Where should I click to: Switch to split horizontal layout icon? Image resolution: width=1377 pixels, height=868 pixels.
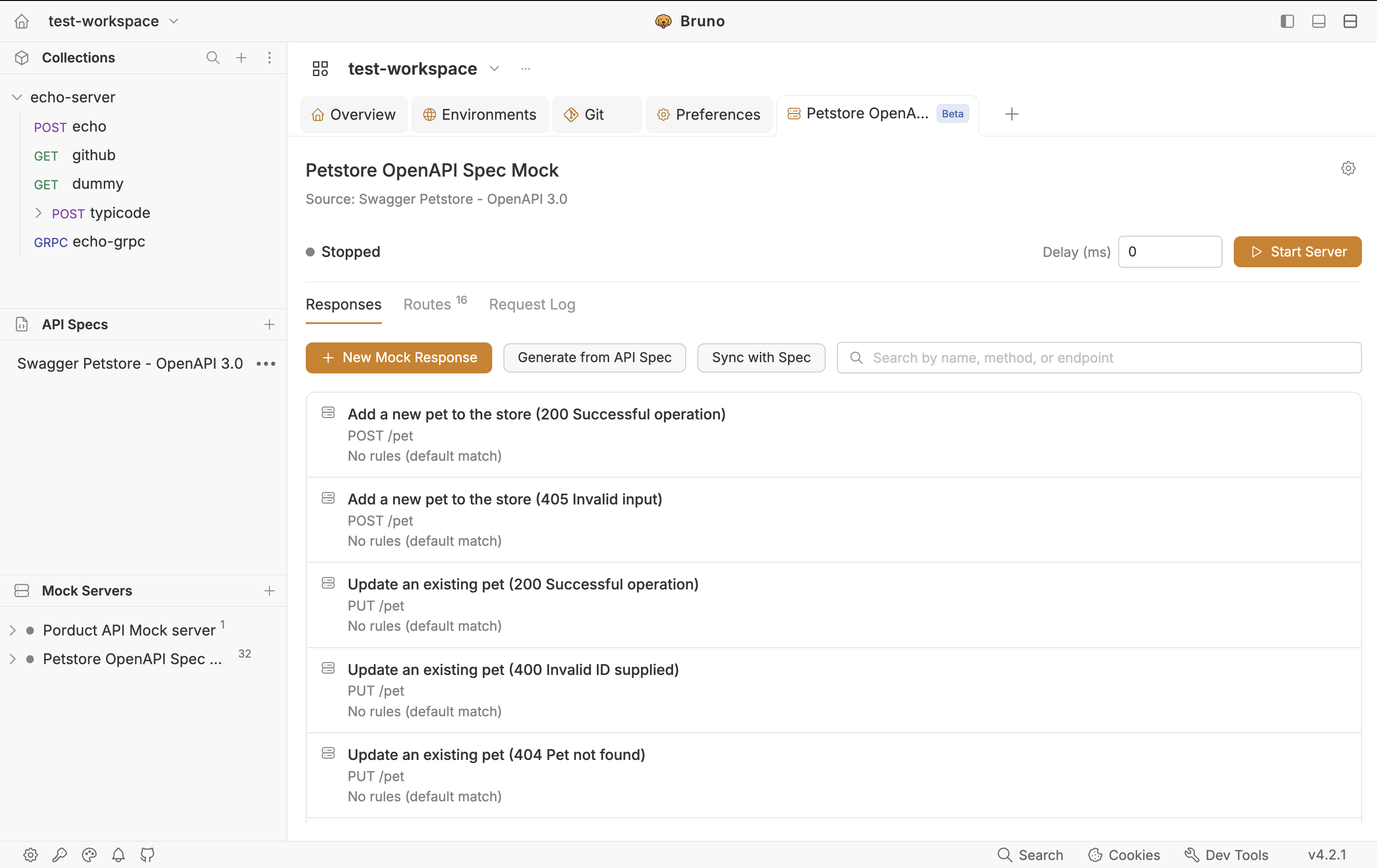(1350, 21)
